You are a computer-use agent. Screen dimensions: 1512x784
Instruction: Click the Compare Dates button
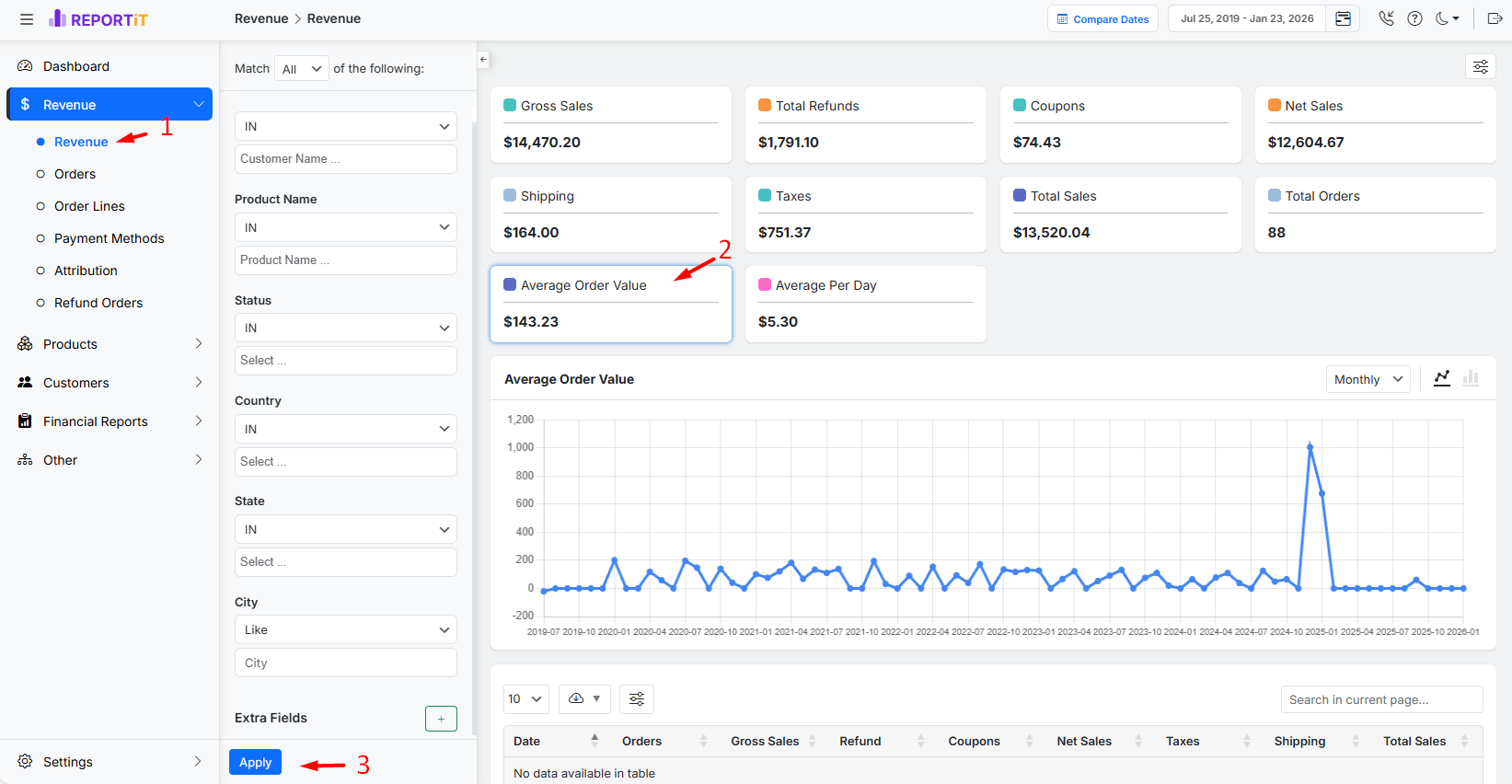pyautogui.click(x=1102, y=19)
